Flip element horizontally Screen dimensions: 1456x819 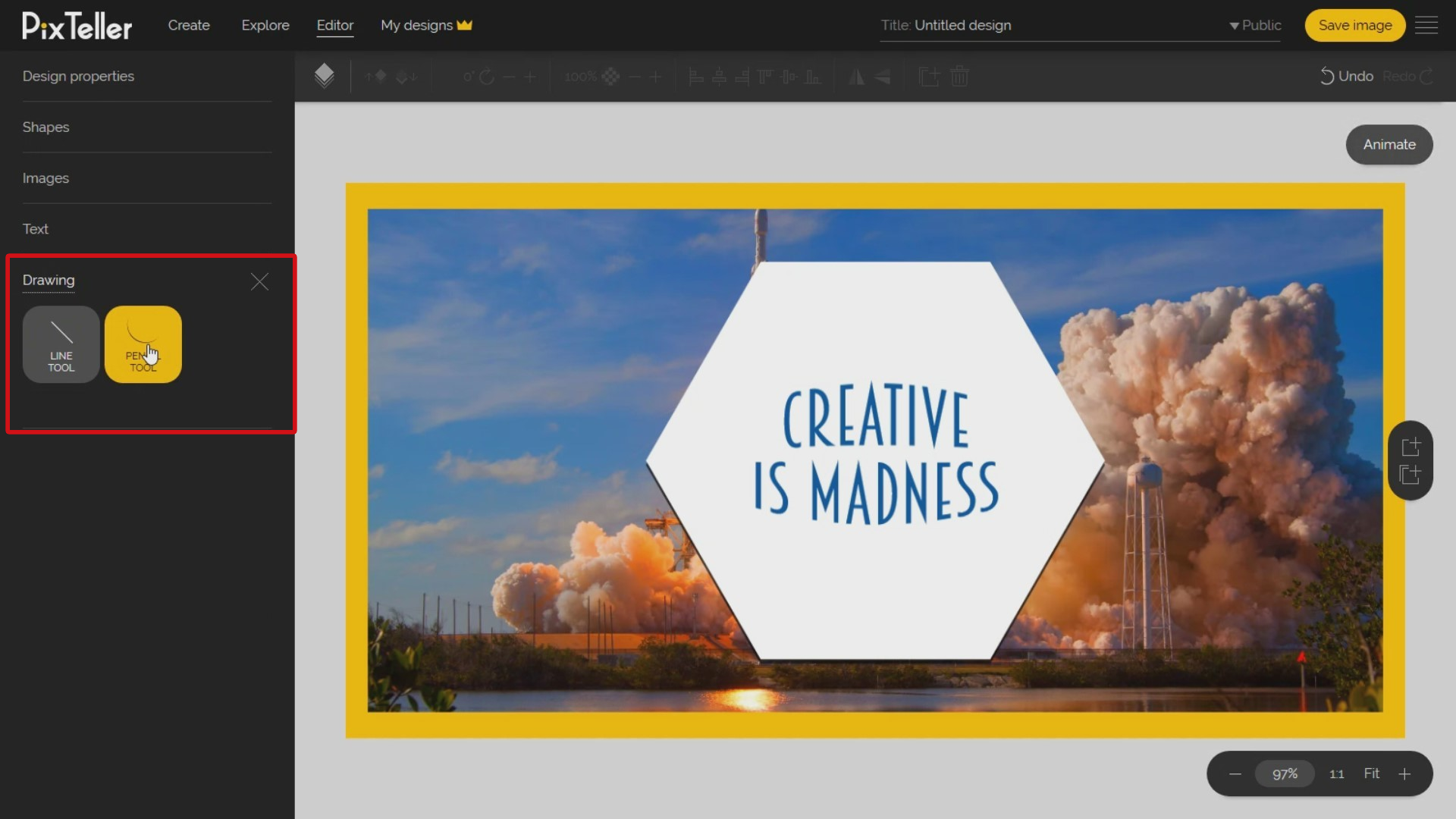tap(857, 77)
